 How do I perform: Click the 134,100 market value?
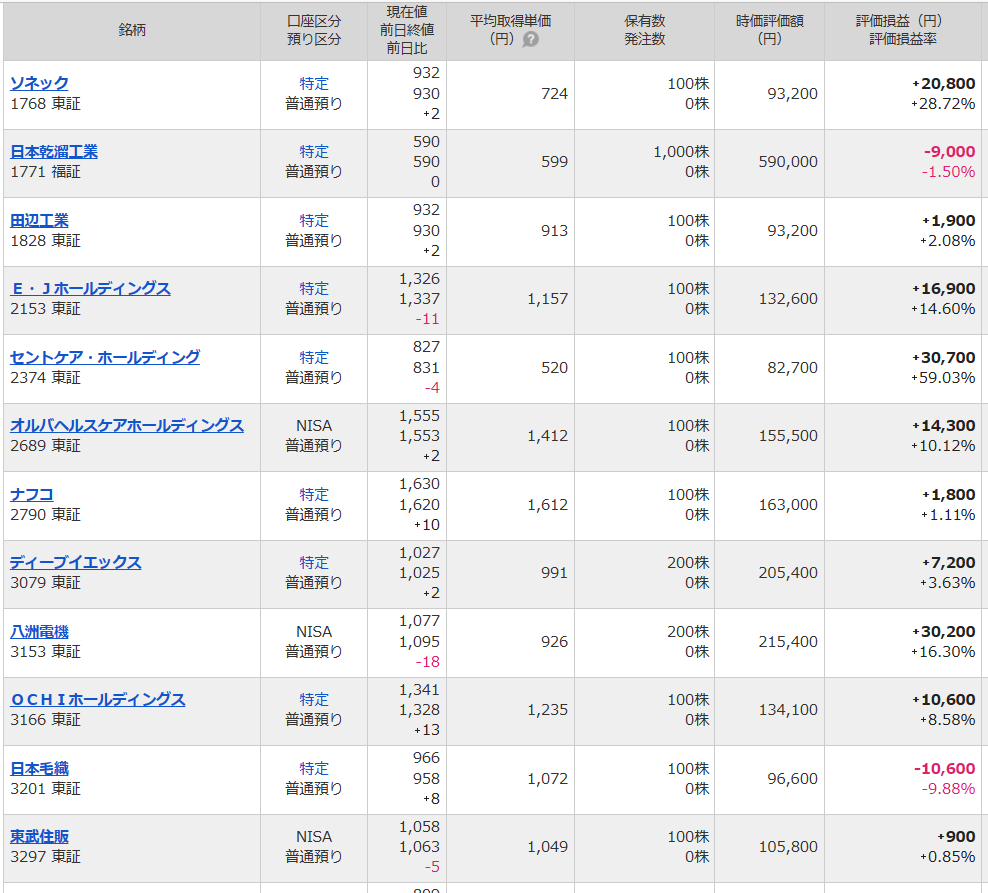pos(788,710)
